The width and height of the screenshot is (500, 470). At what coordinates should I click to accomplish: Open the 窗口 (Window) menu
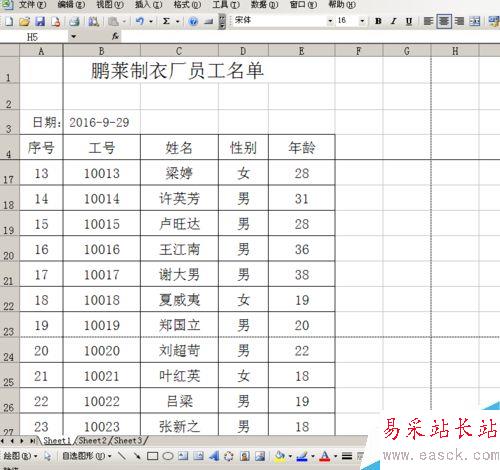pyautogui.click(x=303, y=5)
